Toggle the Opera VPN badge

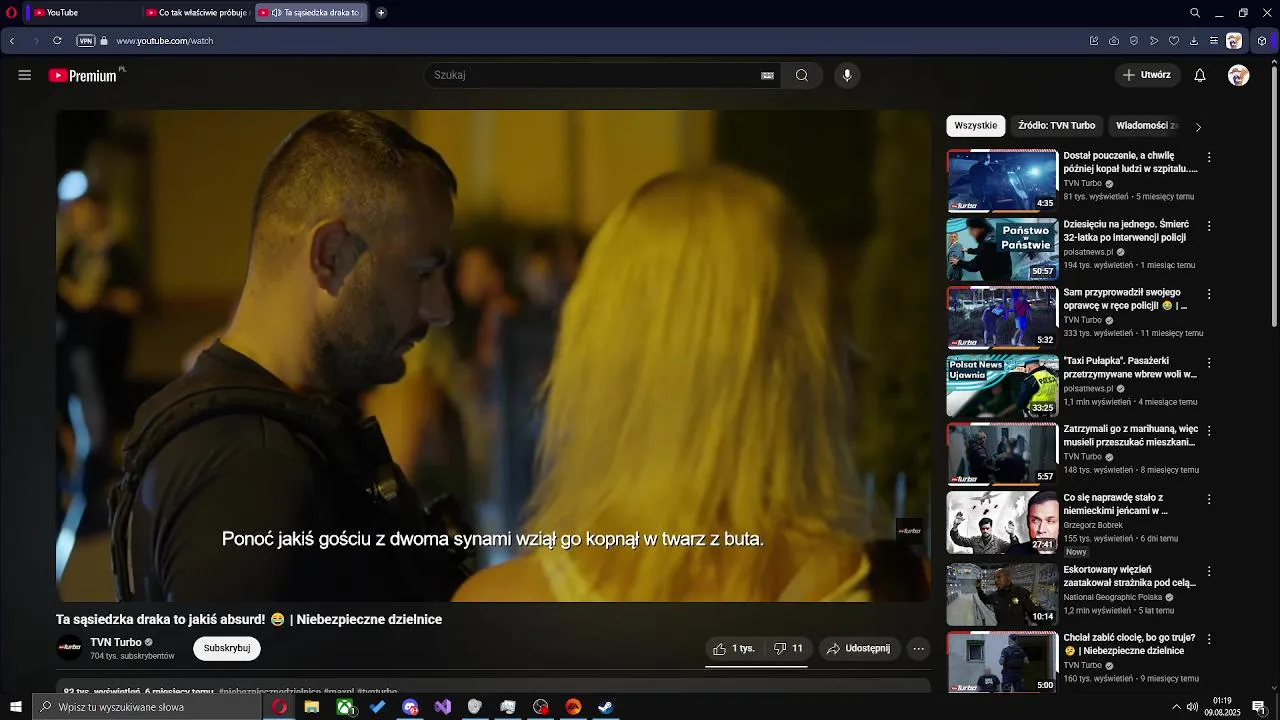(86, 41)
